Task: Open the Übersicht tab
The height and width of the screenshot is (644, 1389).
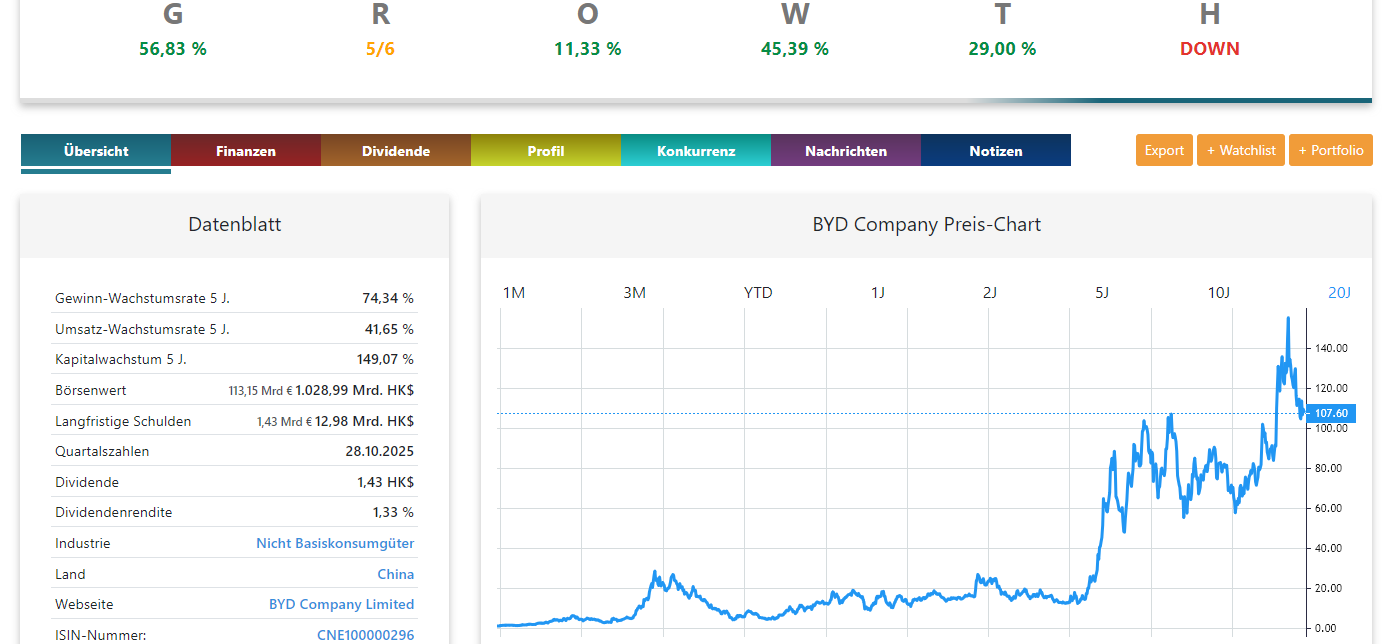Action: tap(96, 151)
